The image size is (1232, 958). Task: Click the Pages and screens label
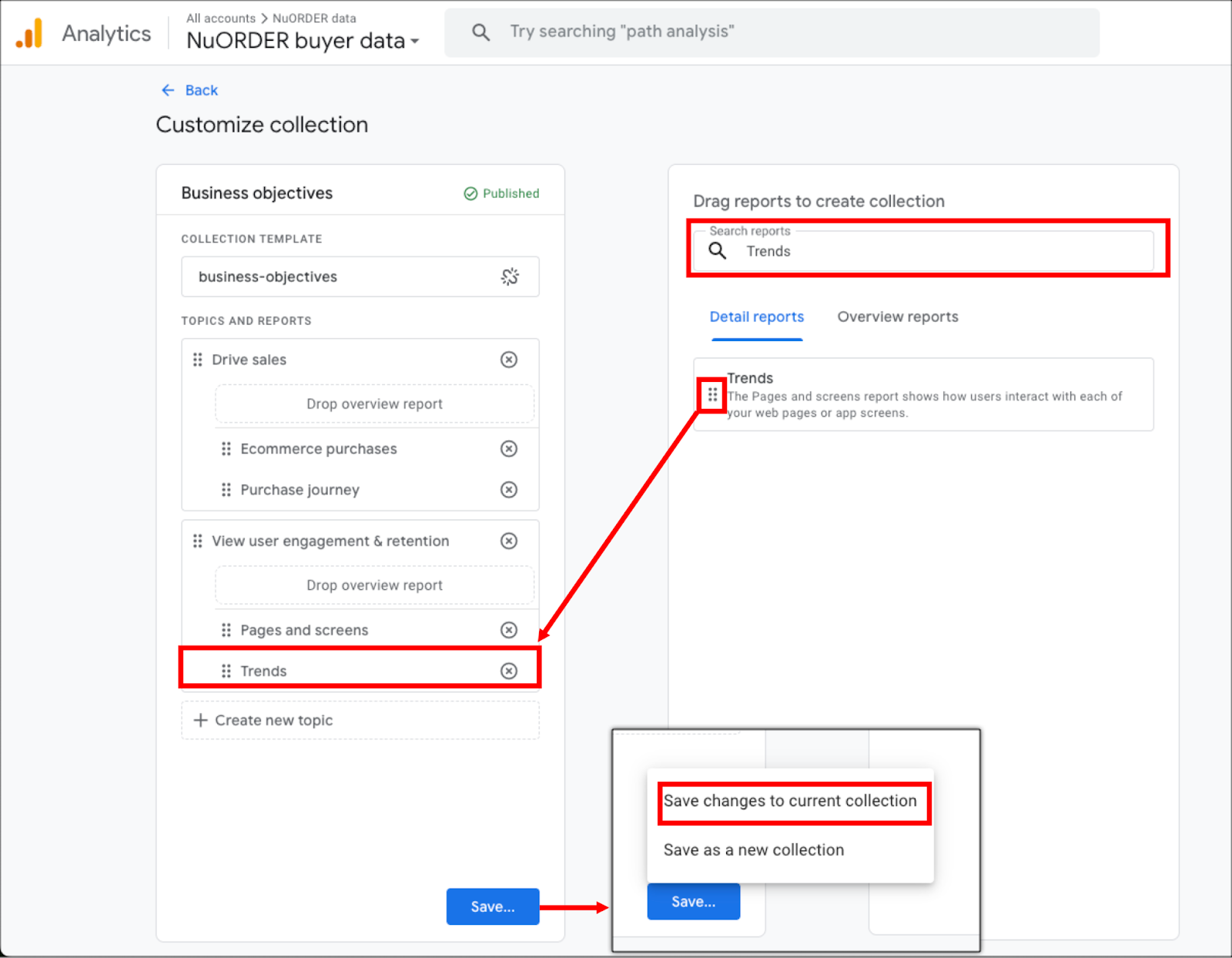pyautogui.click(x=305, y=631)
